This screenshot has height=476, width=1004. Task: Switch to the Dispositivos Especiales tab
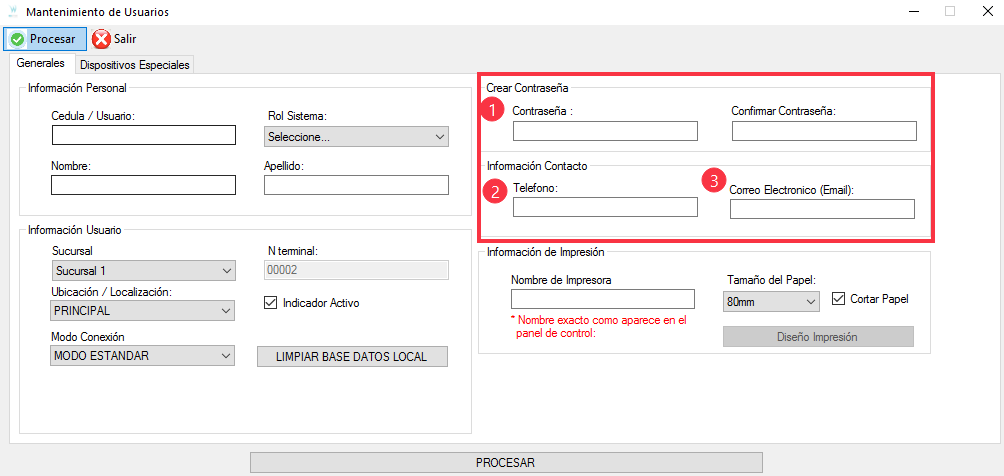tap(134, 65)
